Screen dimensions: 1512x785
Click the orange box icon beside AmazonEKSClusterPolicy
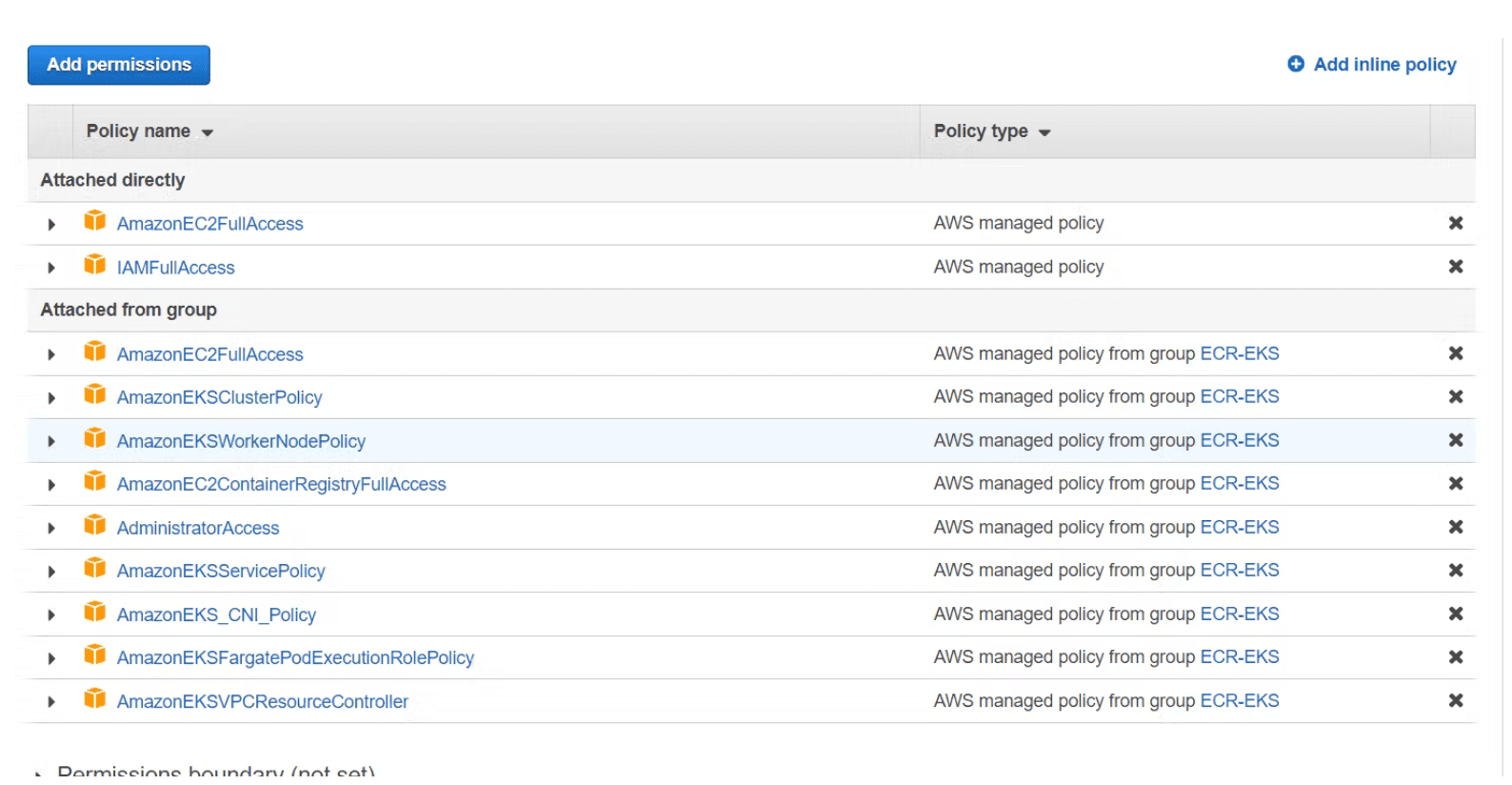tap(94, 393)
